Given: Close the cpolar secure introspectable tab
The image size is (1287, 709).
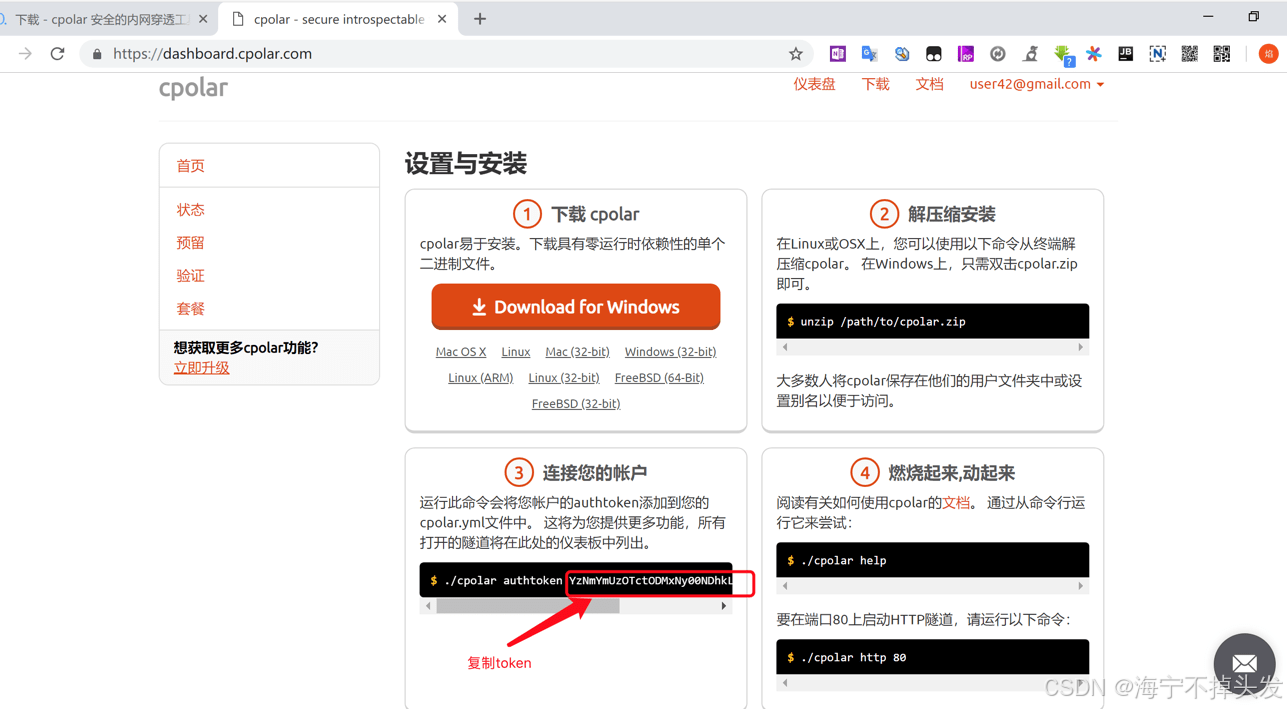Looking at the screenshot, I should 442,19.
